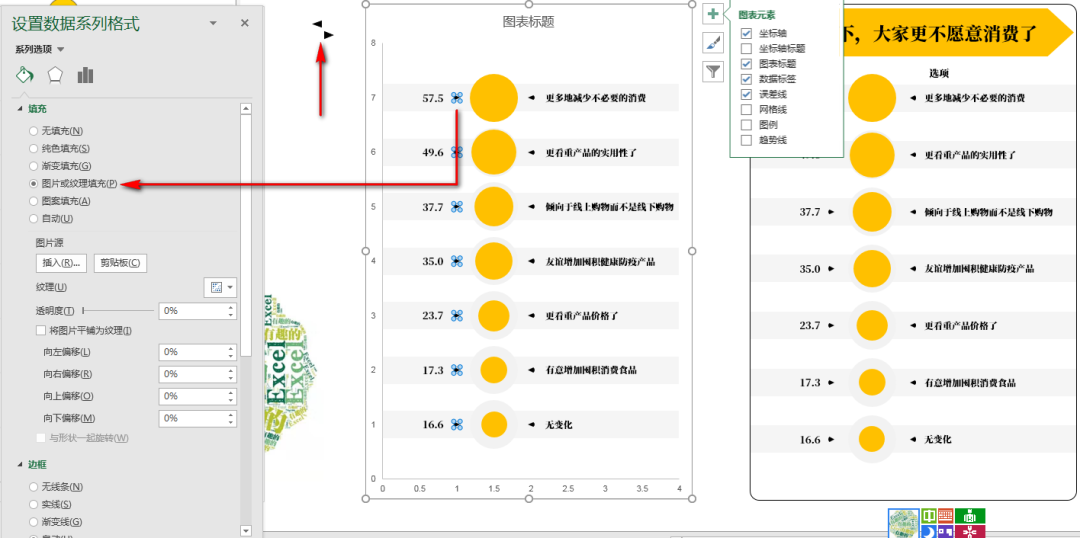1080x538 pixels.
Task: Check 图例 in chart elements
Action: click(746, 125)
